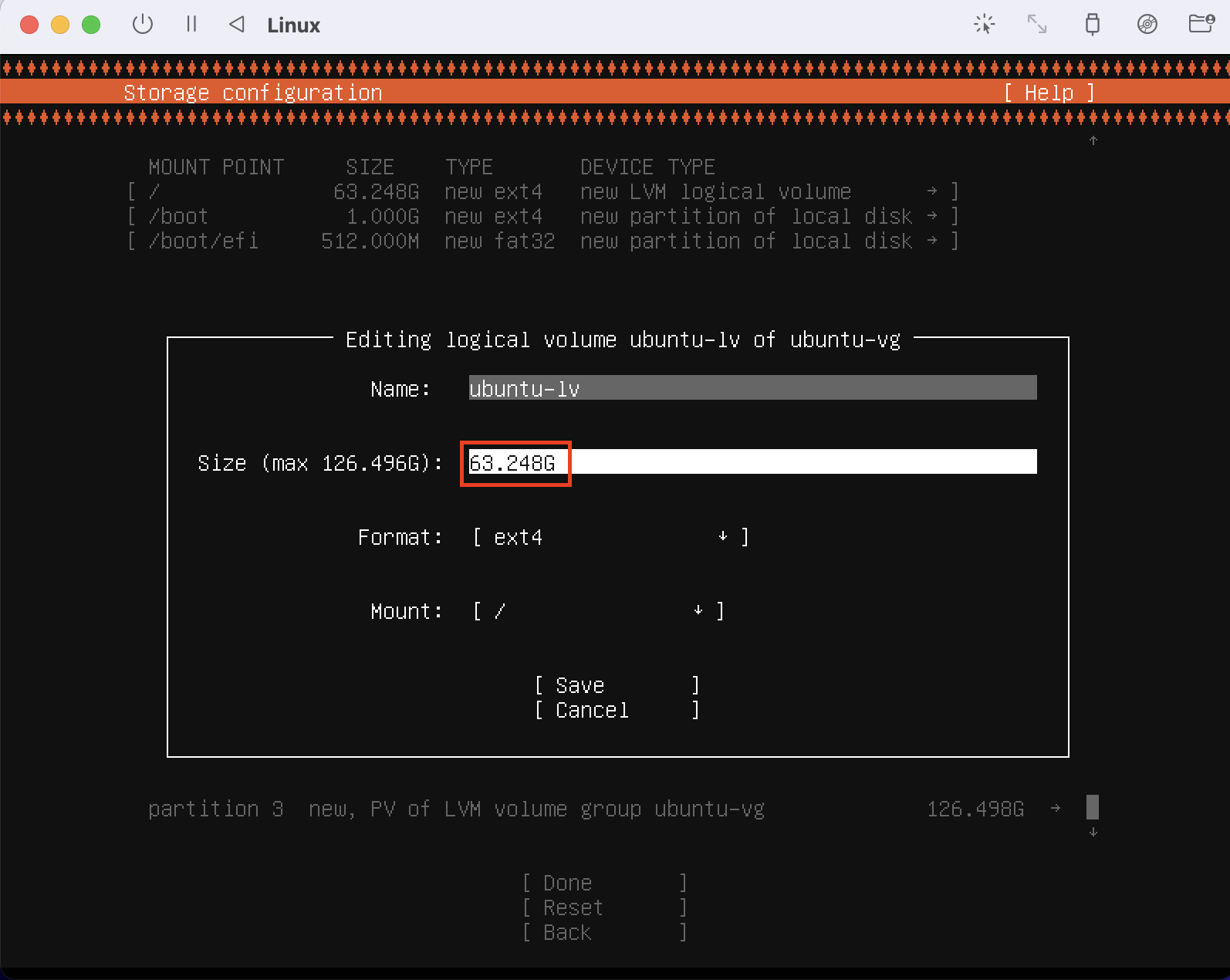
Task: Click the resize window arrows icon
Action: pos(1037,25)
